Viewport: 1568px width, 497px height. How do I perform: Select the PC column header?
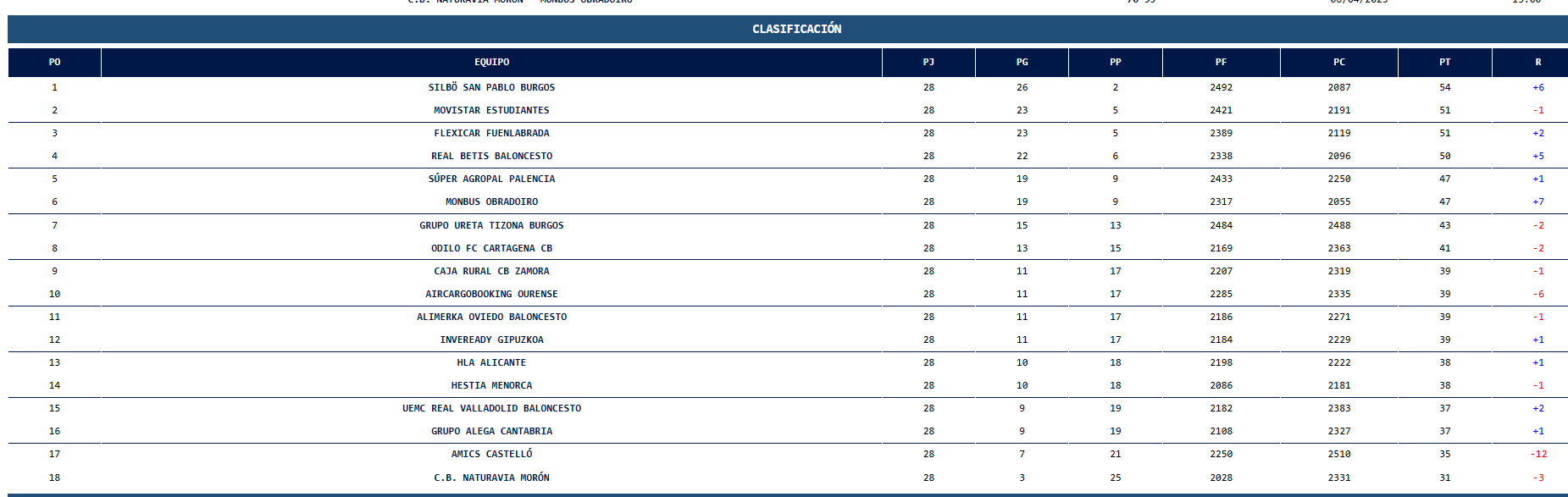pos(1338,63)
